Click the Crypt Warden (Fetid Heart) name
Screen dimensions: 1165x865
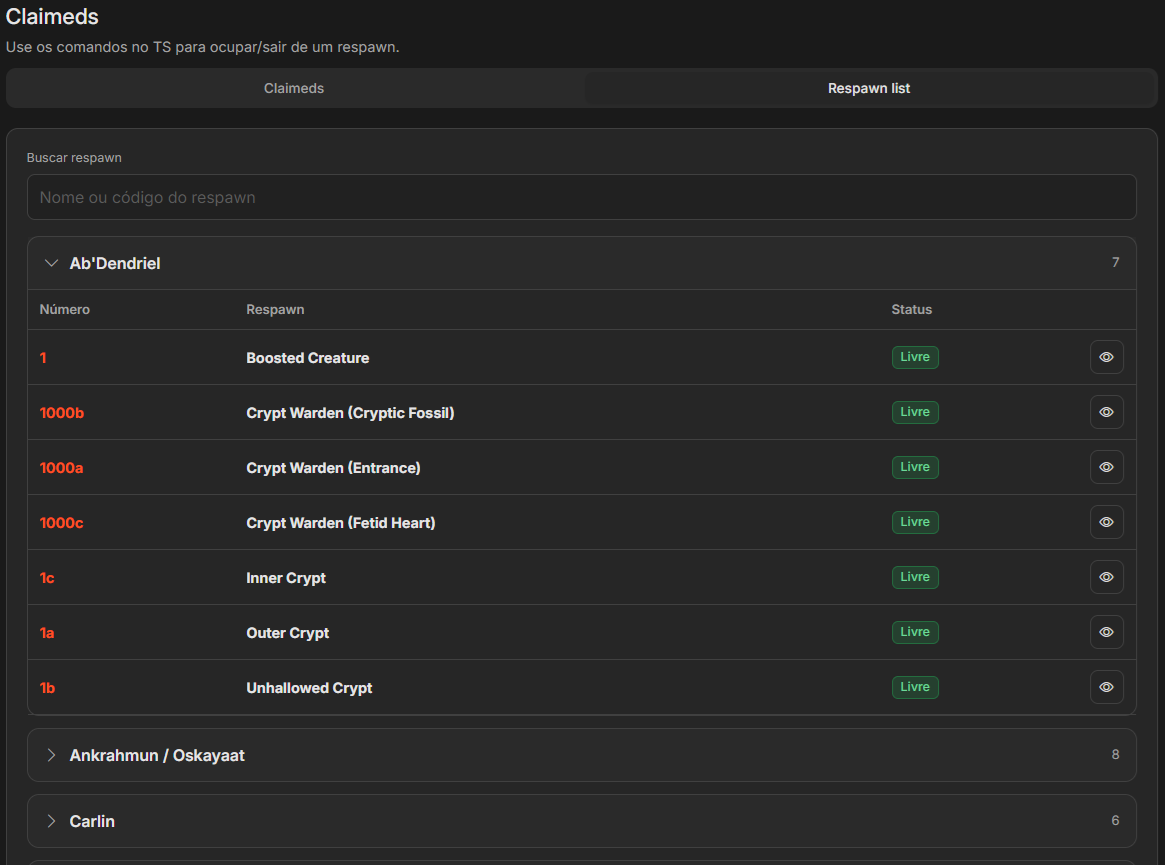[x=341, y=523]
